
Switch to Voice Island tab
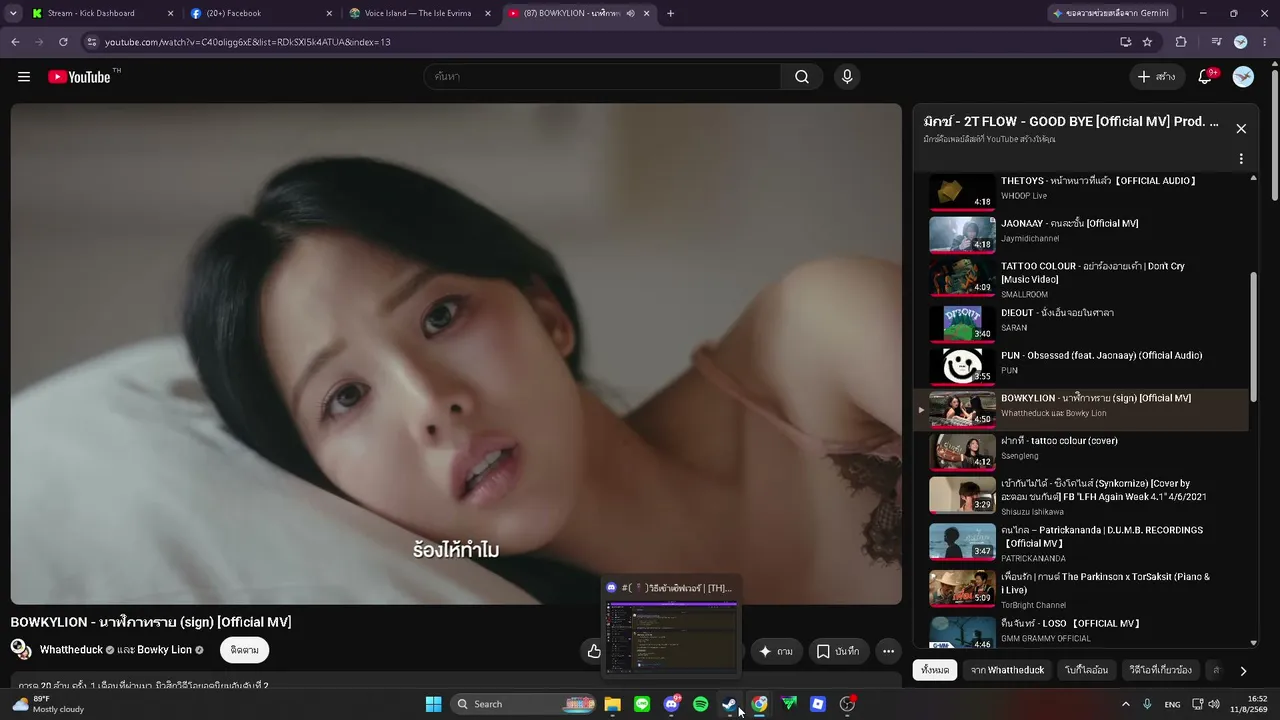point(418,13)
